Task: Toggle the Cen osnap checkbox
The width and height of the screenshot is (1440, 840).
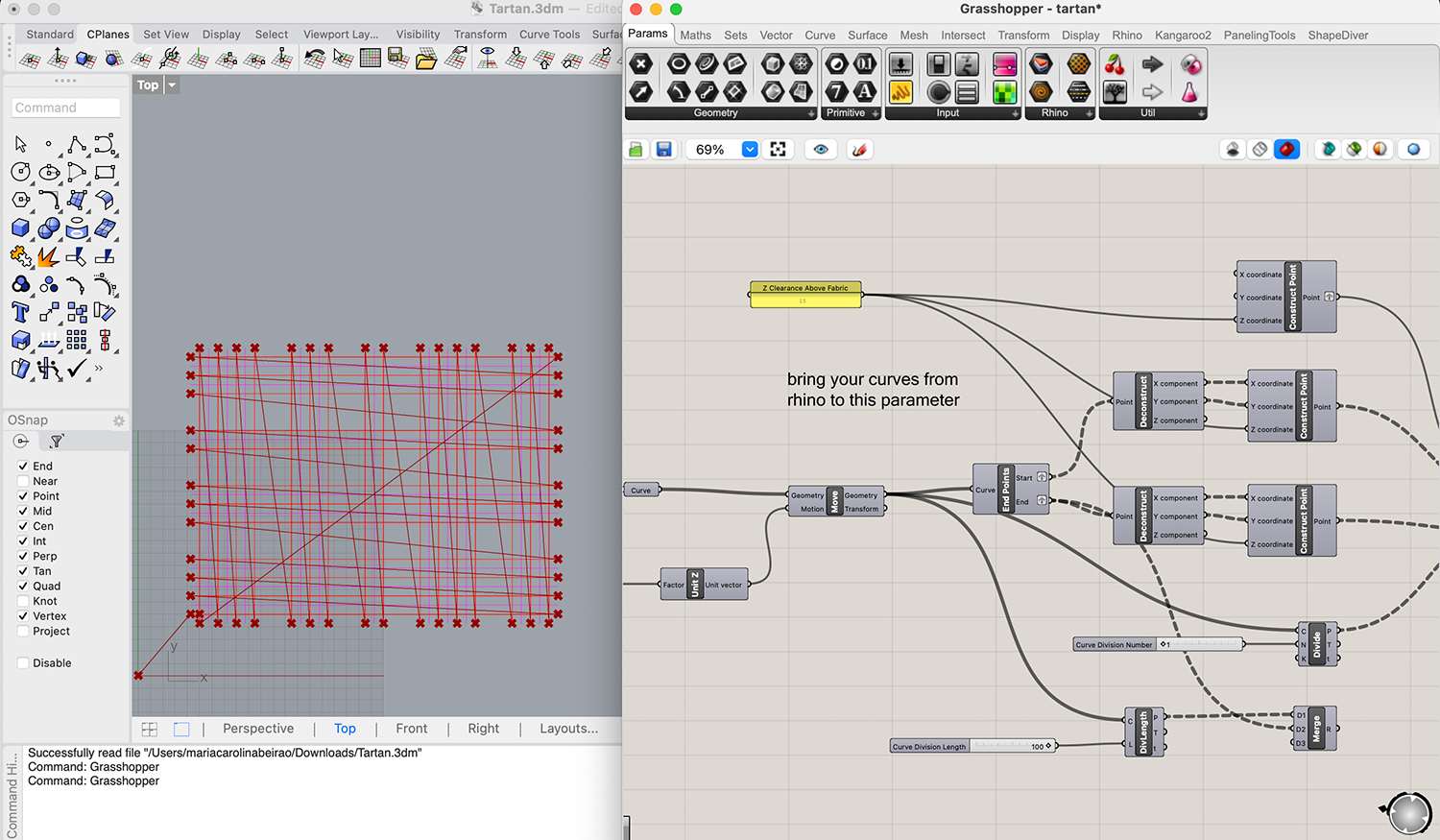Action: point(23,526)
